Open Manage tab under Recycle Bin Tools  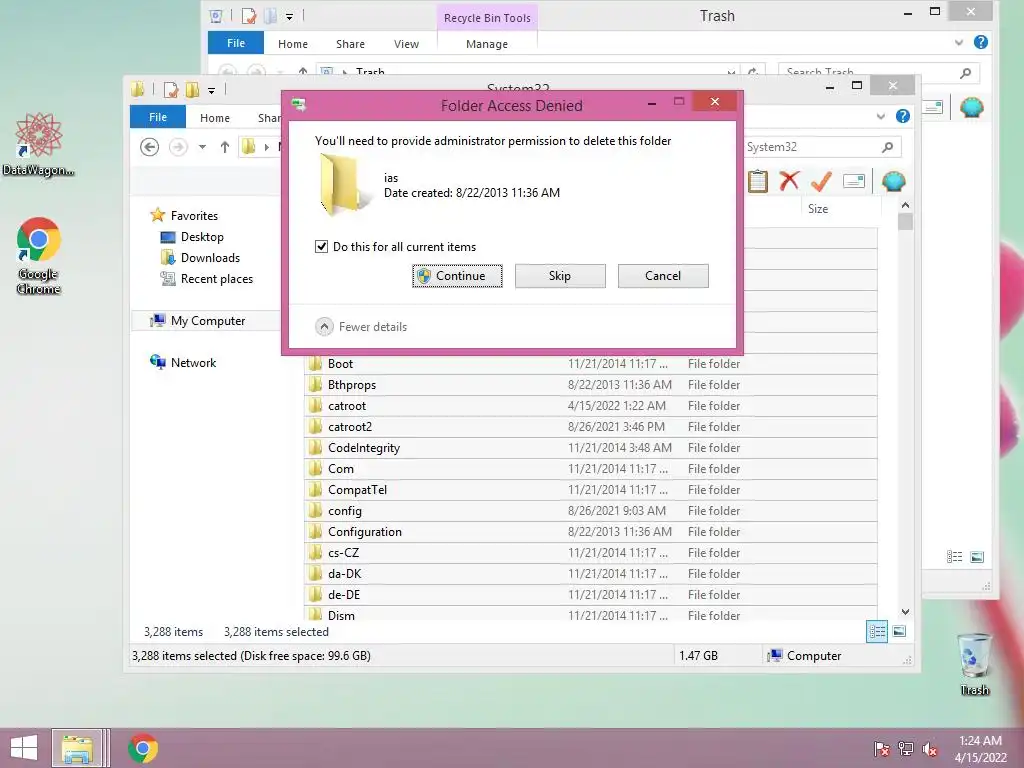pos(487,44)
